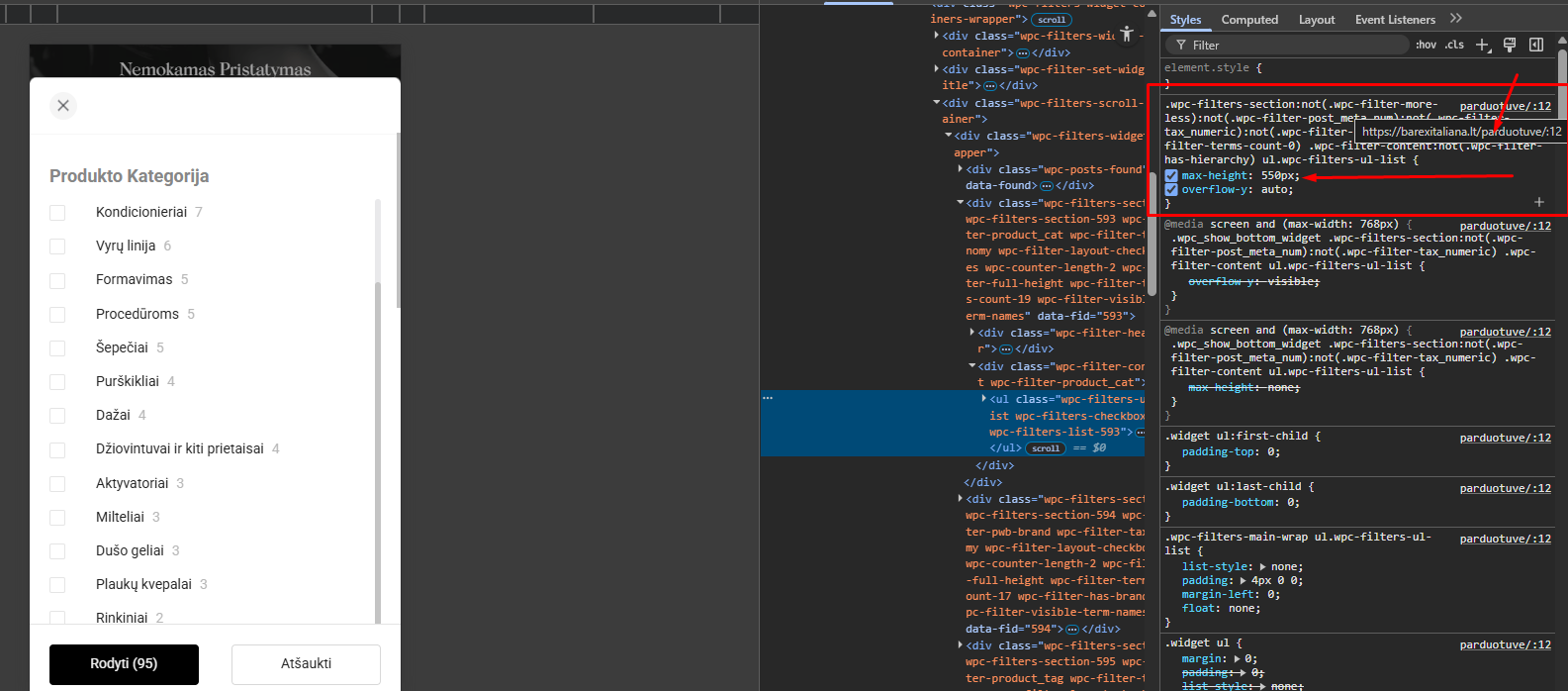1568x691 pixels.
Task: Collapse the wpc-filter-content div node
Action: [x=972, y=366]
